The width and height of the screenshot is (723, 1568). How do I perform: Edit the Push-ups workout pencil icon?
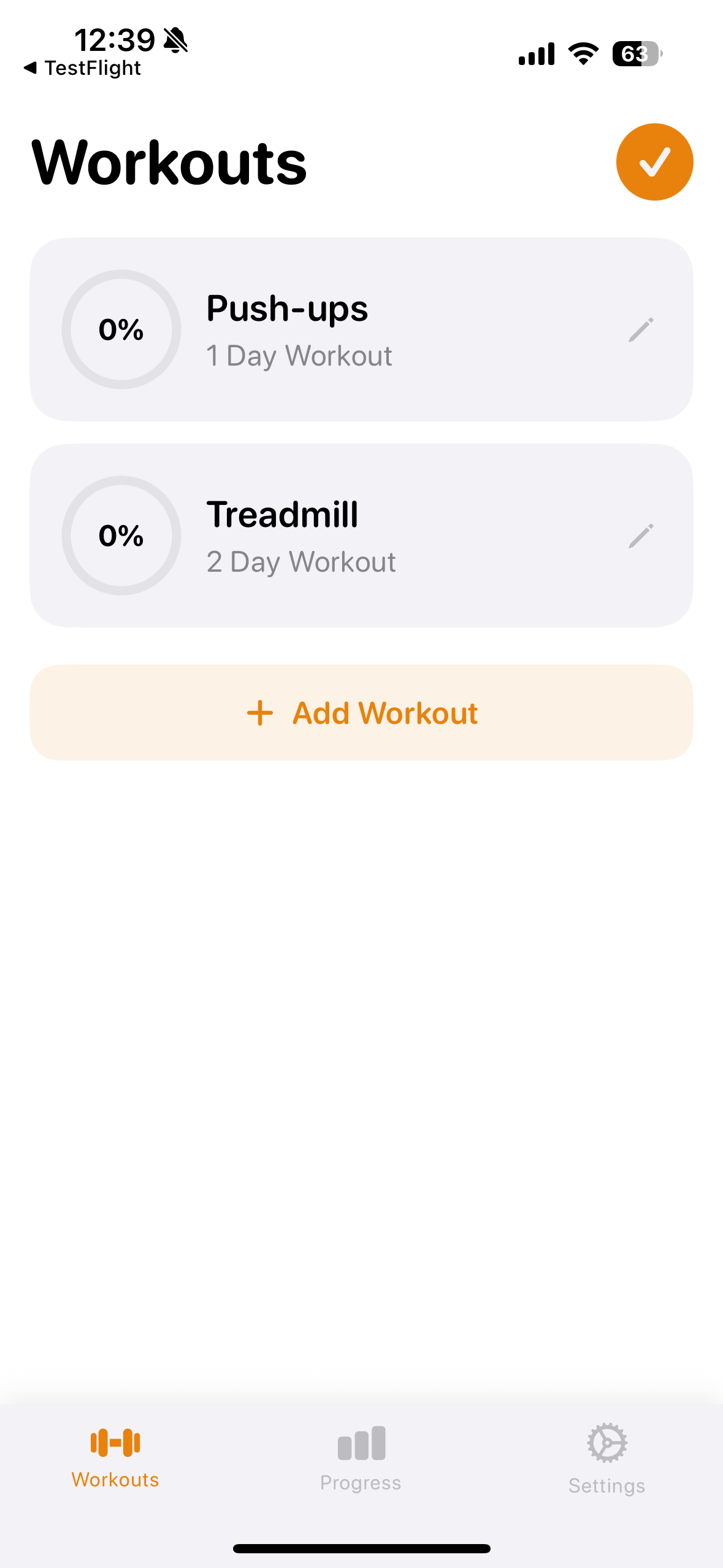tap(641, 330)
